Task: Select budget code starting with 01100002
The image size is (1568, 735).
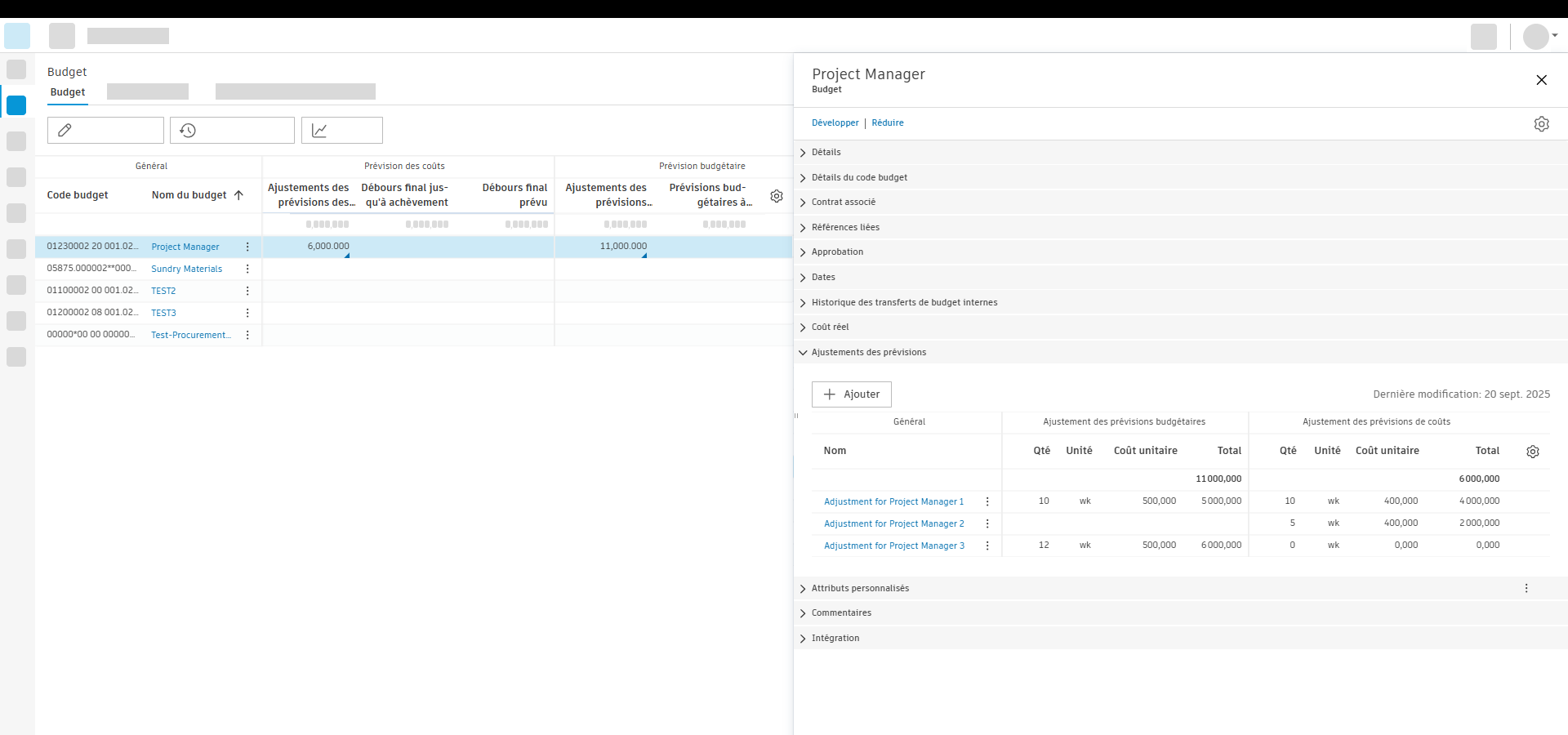Action: tap(92, 291)
